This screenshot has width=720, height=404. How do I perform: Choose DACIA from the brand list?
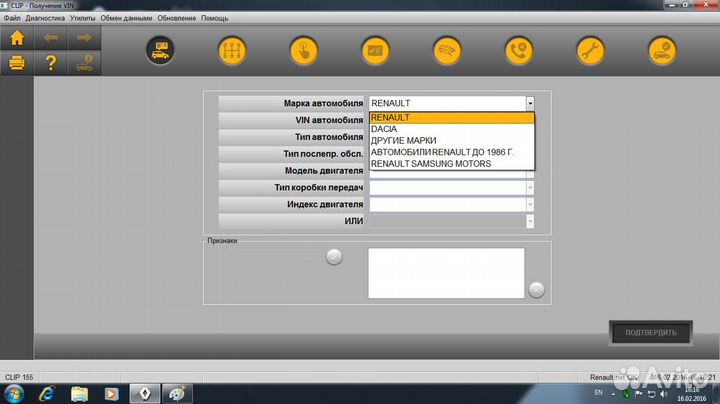[x=384, y=129]
